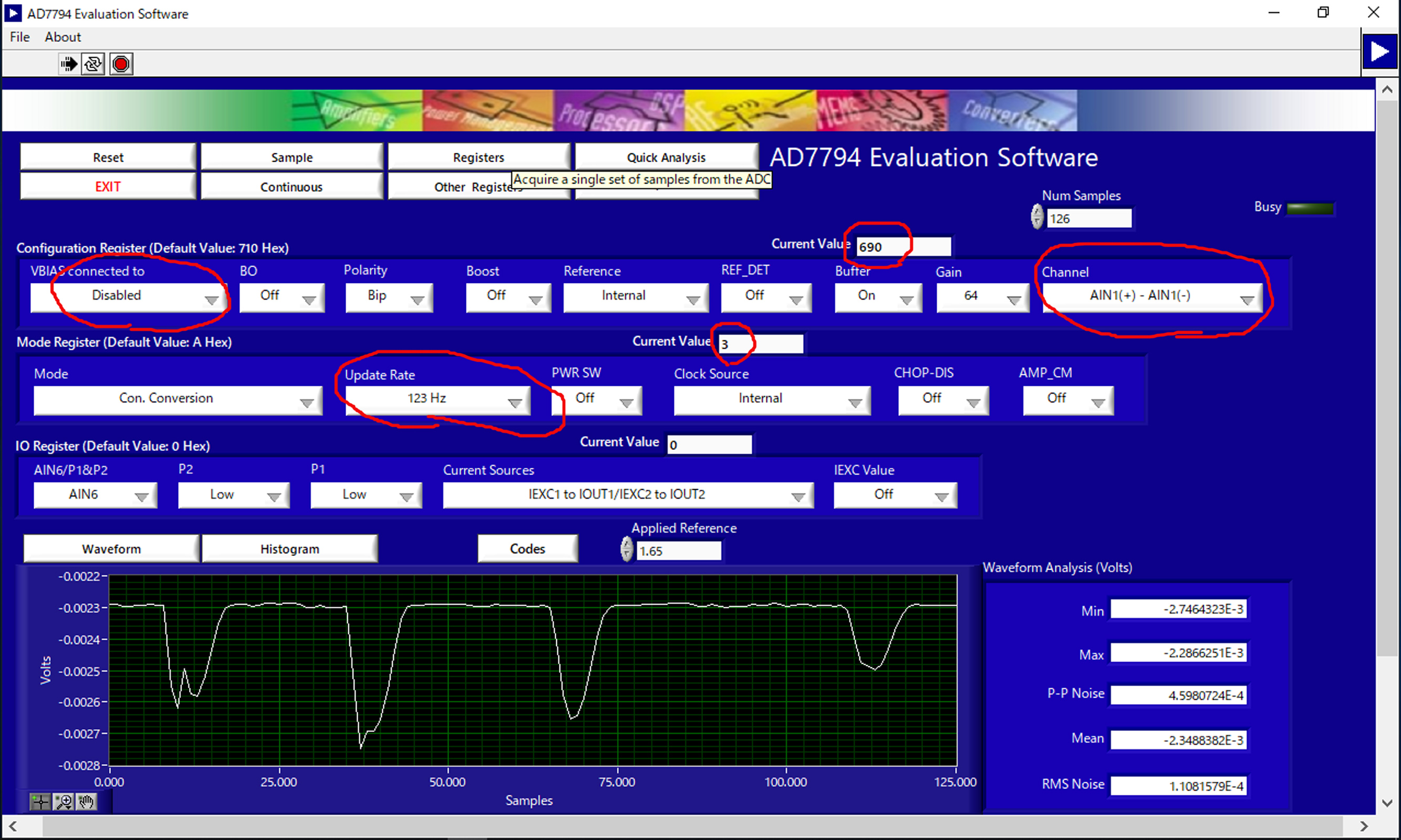Click the Mode Register Current Value field
1401x840 pixels.
click(761, 344)
